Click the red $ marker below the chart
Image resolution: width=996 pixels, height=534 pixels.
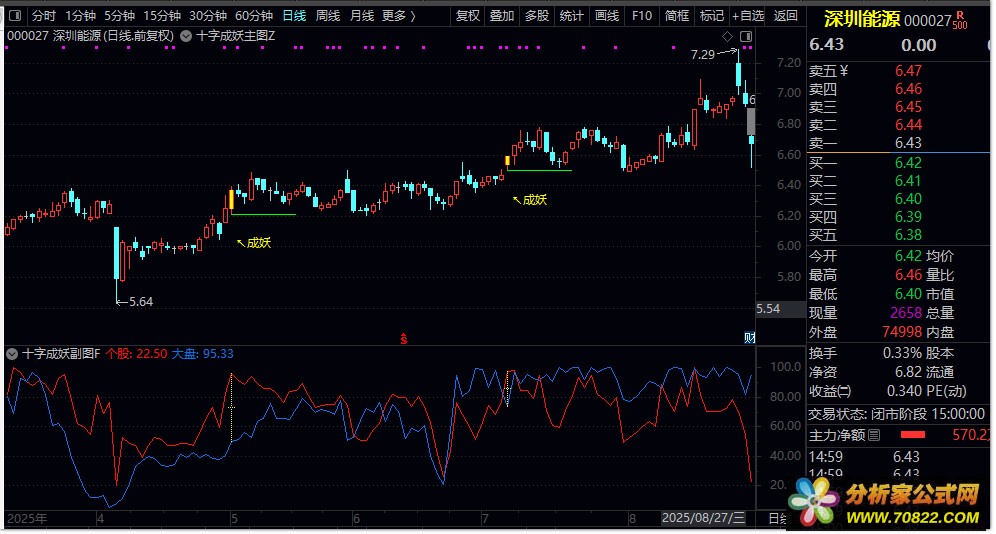pyautogui.click(x=403, y=338)
